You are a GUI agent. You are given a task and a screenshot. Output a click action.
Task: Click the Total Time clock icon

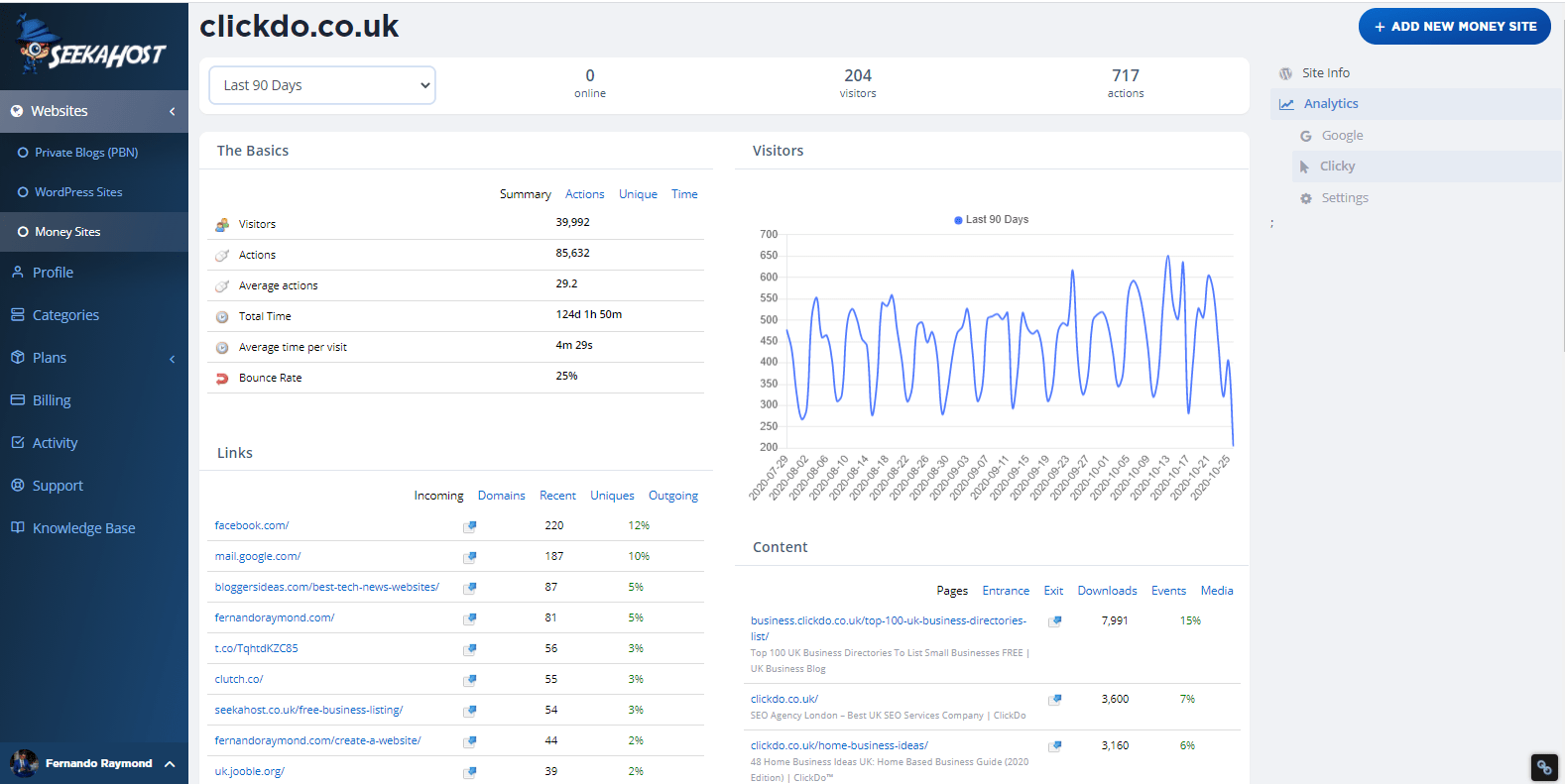point(222,317)
